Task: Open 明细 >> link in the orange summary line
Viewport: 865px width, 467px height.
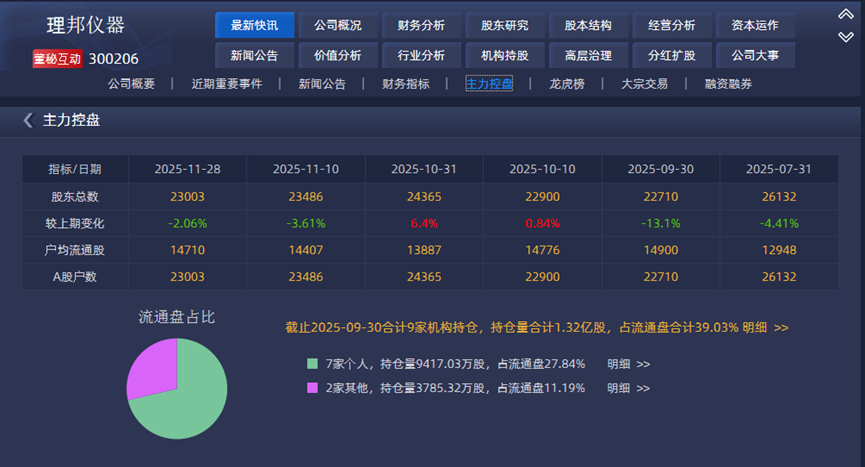Action: pyautogui.click(x=765, y=328)
